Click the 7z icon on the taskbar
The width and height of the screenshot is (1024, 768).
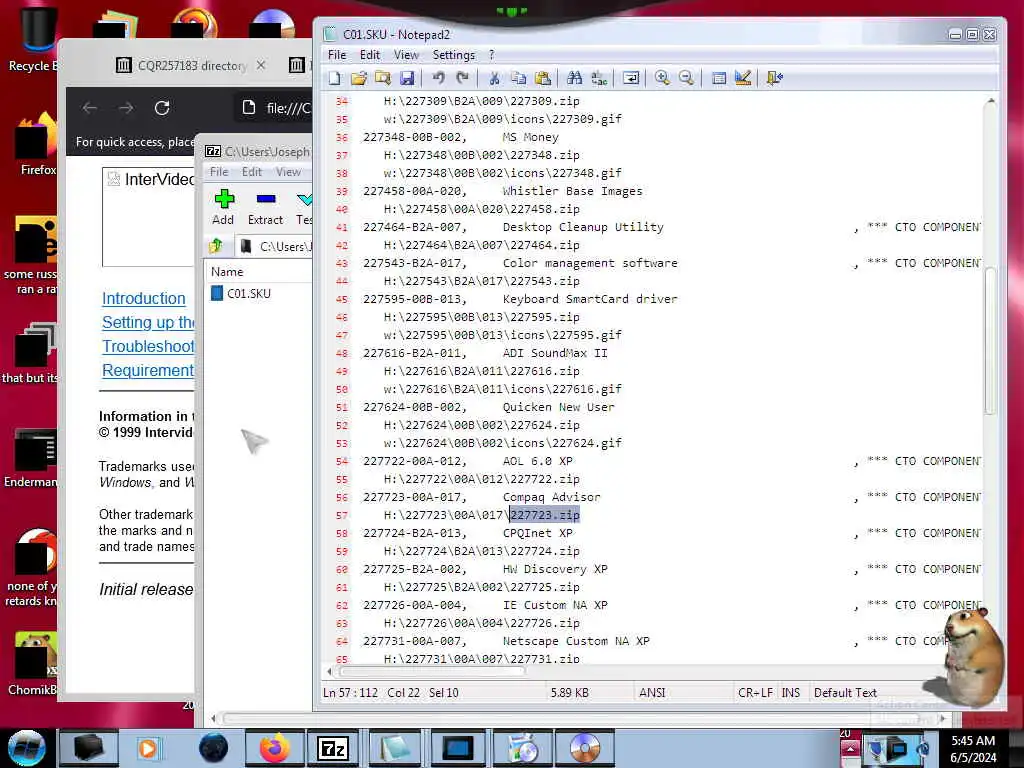[333, 748]
